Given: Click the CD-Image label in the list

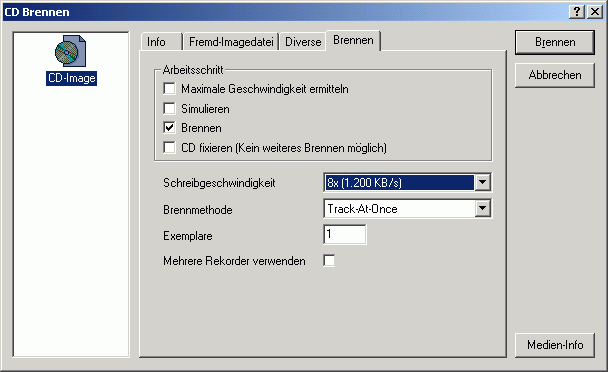Looking at the screenshot, I should 71,78.
